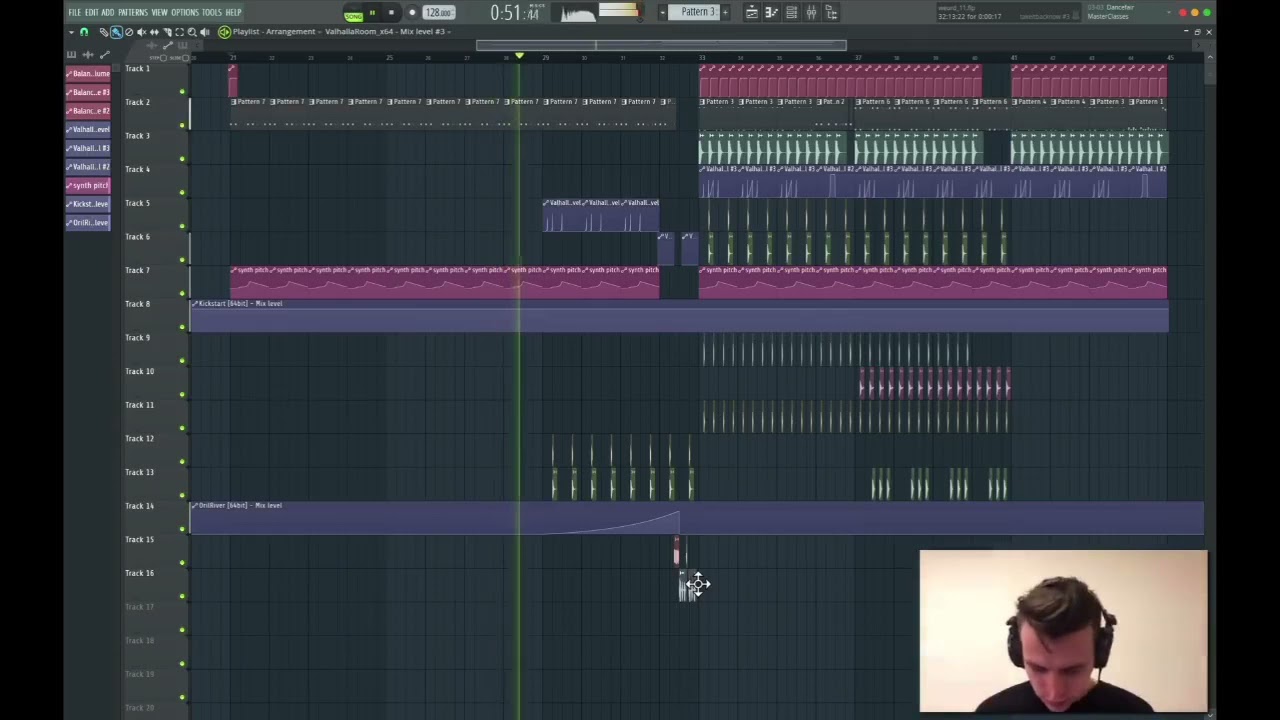1280x720 pixels.
Task: Open the playlist options arrow menu
Action: click(71, 32)
